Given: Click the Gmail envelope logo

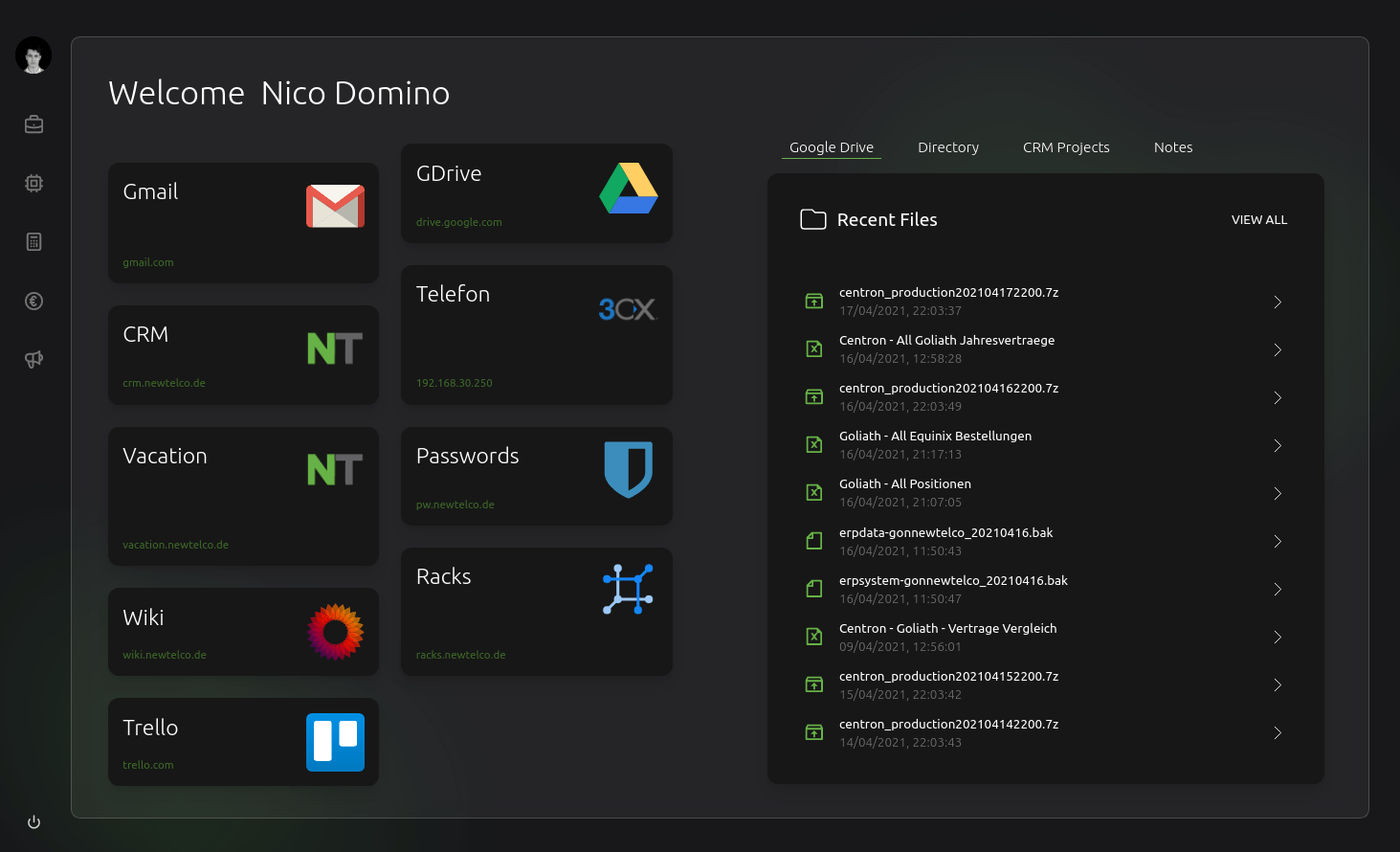Looking at the screenshot, I should (x=335, y=206).
